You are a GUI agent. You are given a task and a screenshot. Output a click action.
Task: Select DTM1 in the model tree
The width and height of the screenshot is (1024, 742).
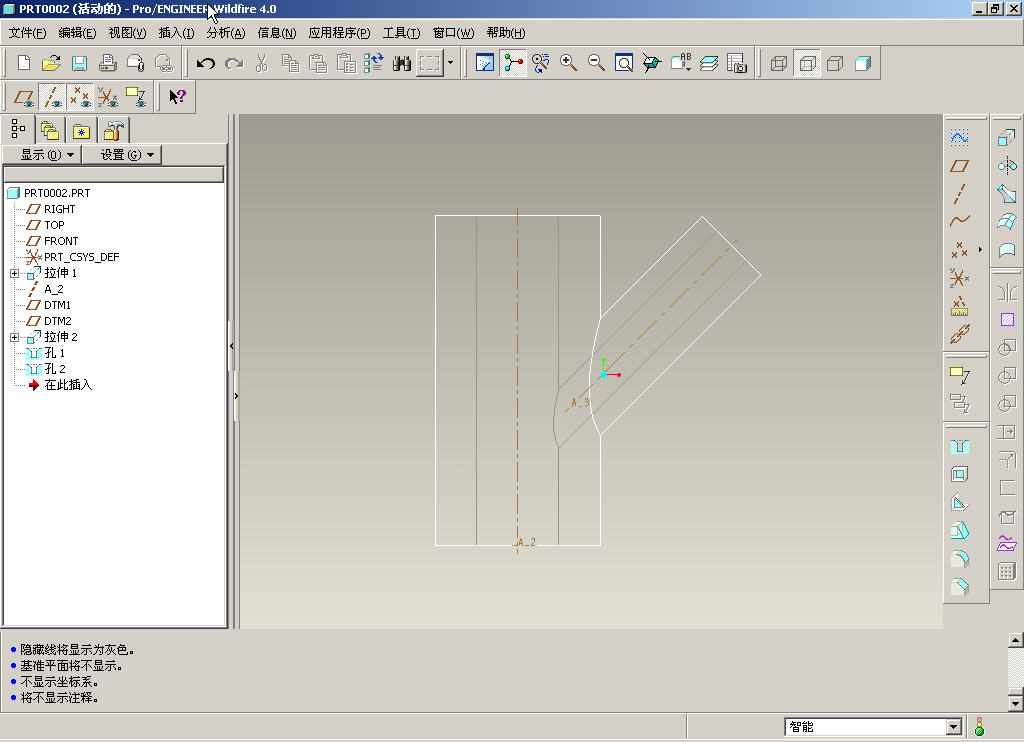click(57, 305)
